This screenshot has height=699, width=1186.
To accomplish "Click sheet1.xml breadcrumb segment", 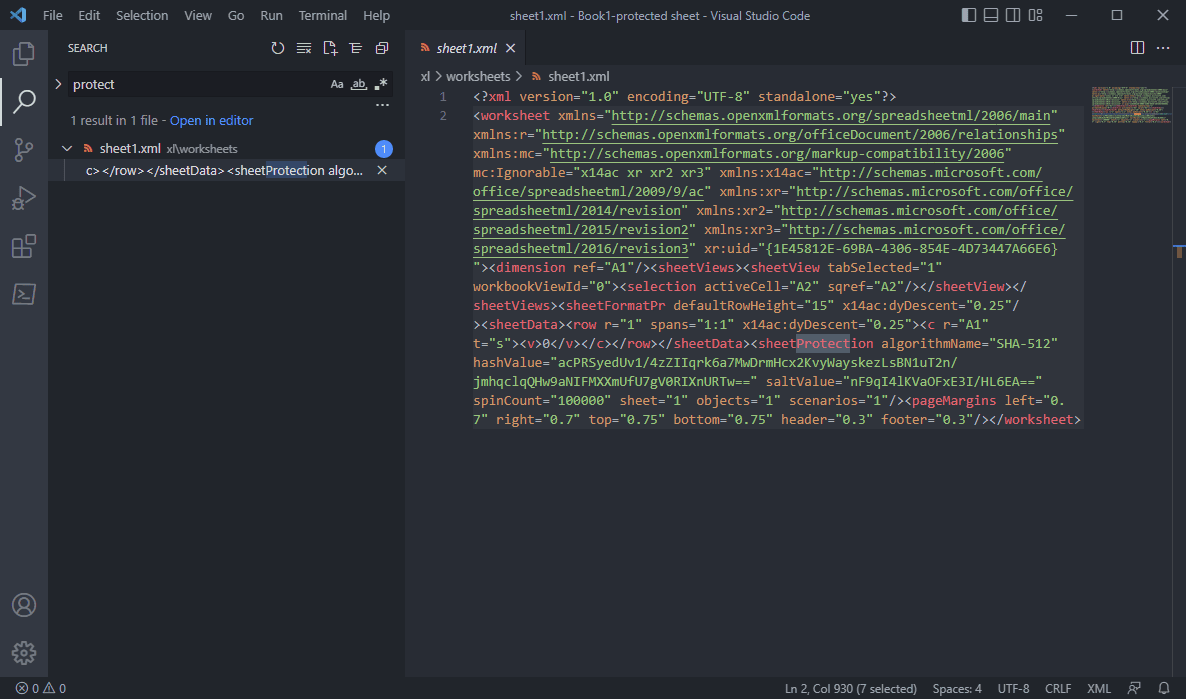I will [579, 76].
